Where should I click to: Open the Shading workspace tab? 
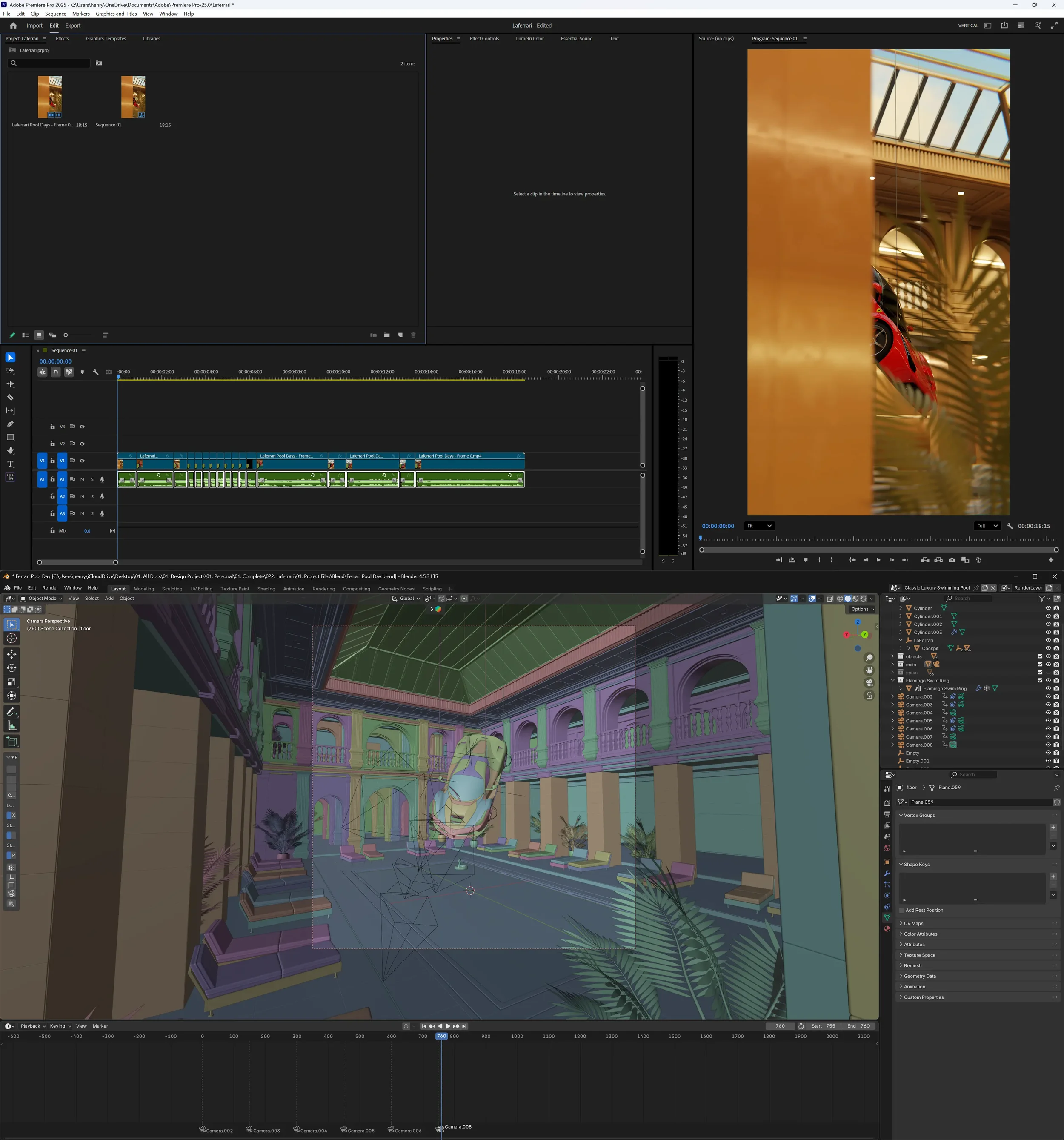(x=266, y=589)
